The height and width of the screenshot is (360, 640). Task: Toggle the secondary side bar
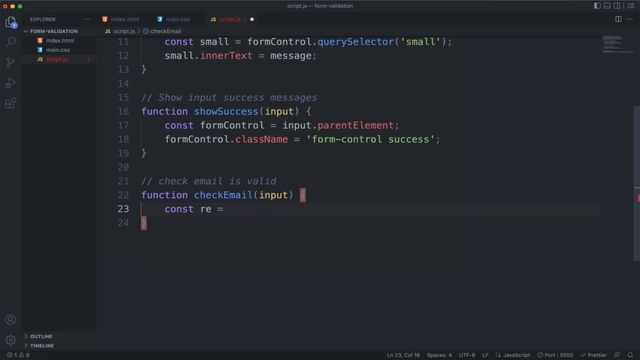617,6
